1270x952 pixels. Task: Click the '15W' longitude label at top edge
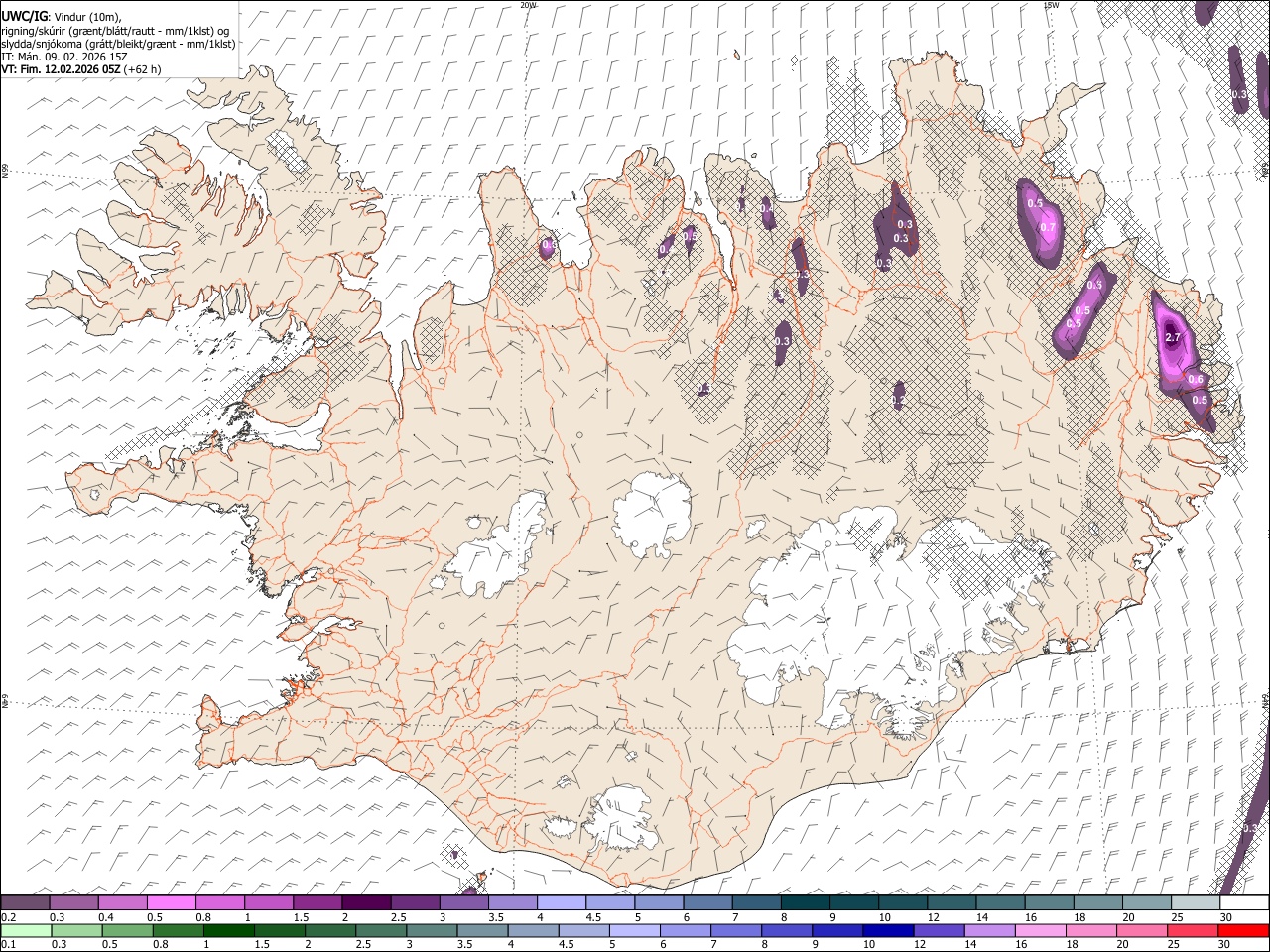[x=1052, y=5]
